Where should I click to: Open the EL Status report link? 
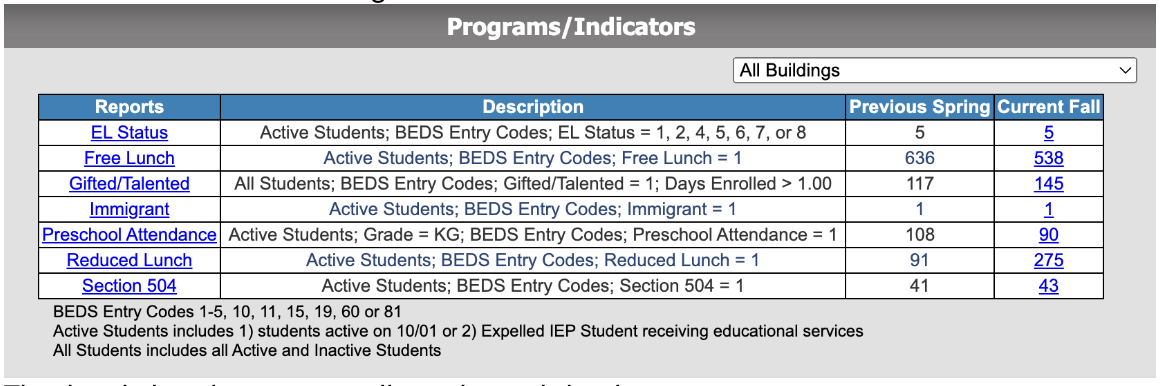pyautogui.click(x=130, y=133)
